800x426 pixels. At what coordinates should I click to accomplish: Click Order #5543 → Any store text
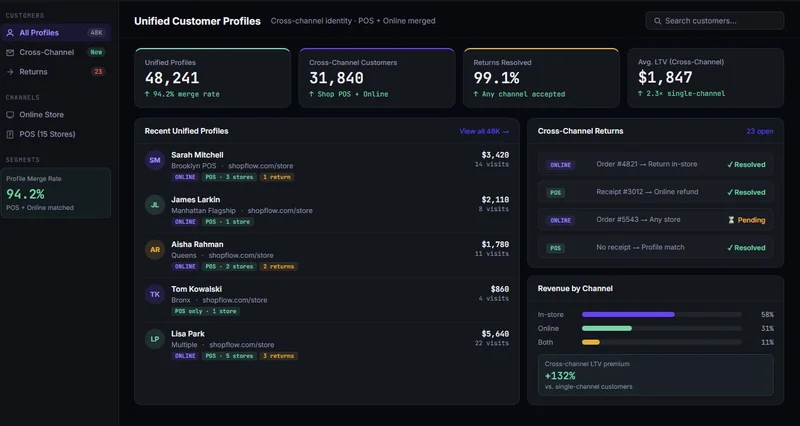pos(638,220)
